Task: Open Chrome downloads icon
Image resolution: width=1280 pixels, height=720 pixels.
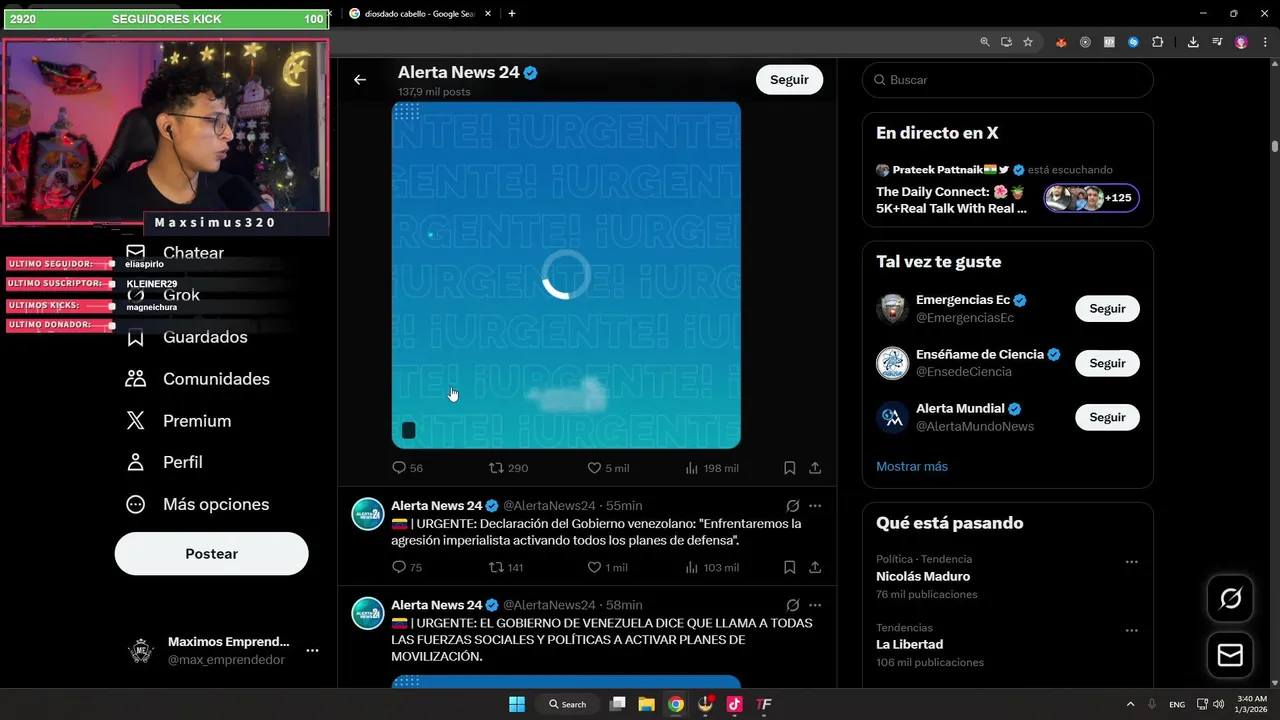Action: point(1193,42)
